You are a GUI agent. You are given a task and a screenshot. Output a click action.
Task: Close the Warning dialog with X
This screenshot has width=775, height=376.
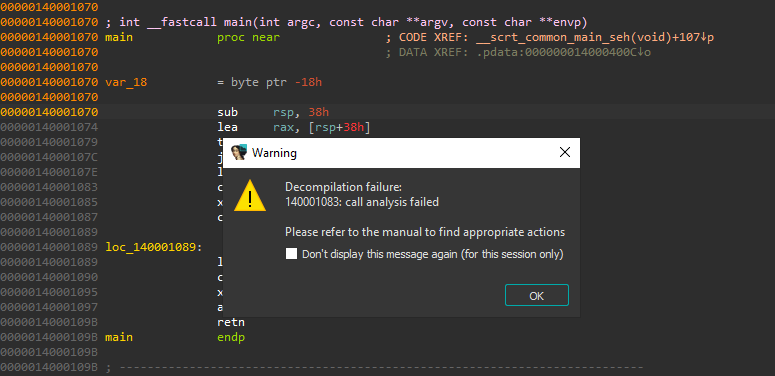tap(564, 152)
